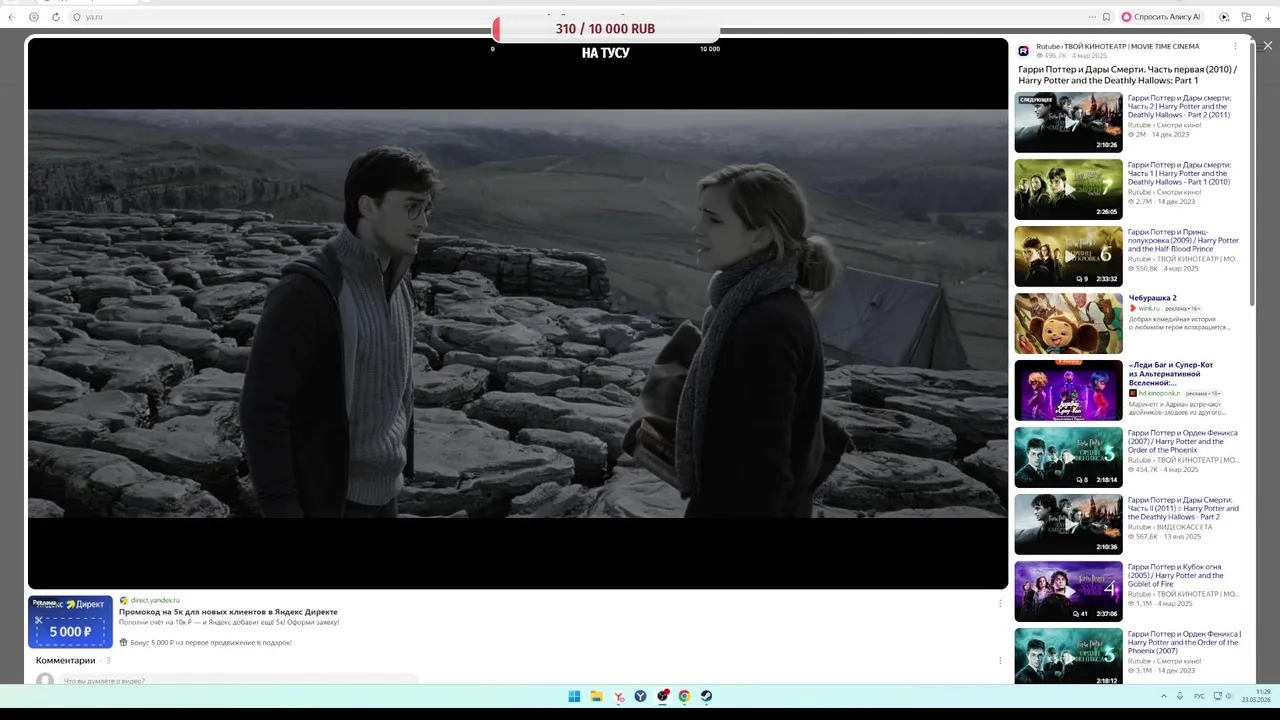Play the next video Дары смерти Часть 2 thumbnail
This screenshot has width=1280, height=720.
tap(1068, 122)
